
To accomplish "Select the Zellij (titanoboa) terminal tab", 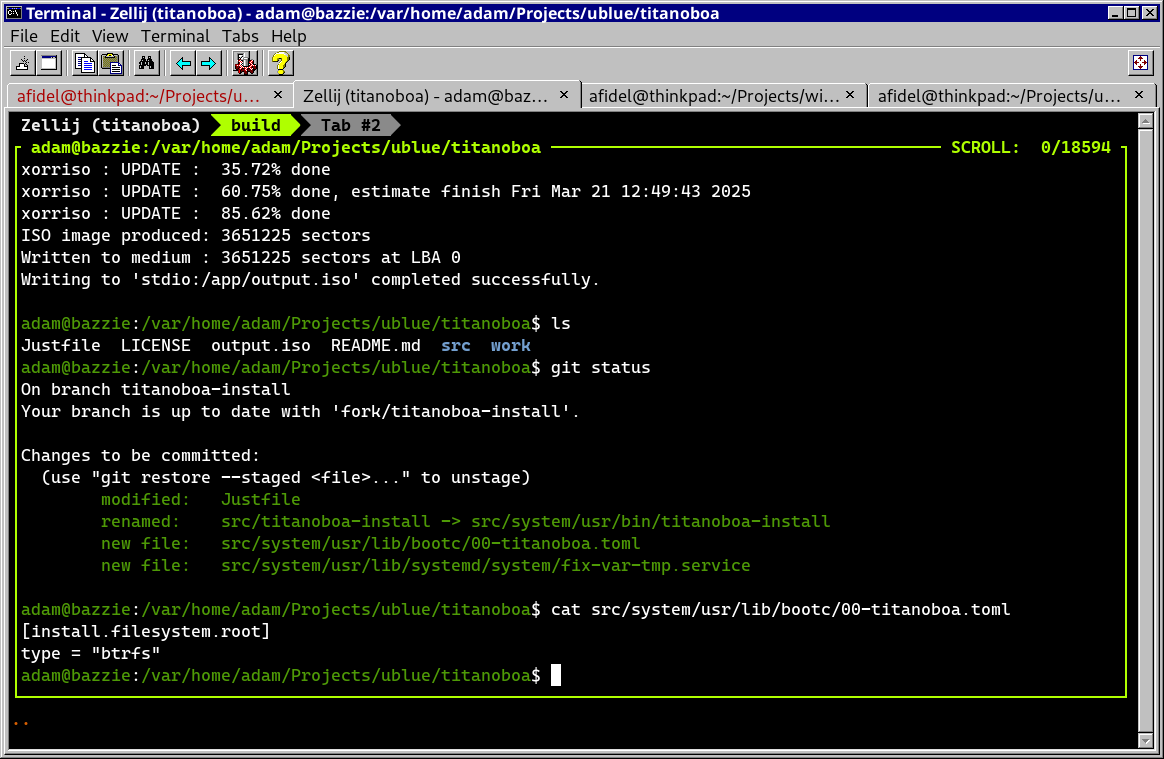I will [425, 96].
